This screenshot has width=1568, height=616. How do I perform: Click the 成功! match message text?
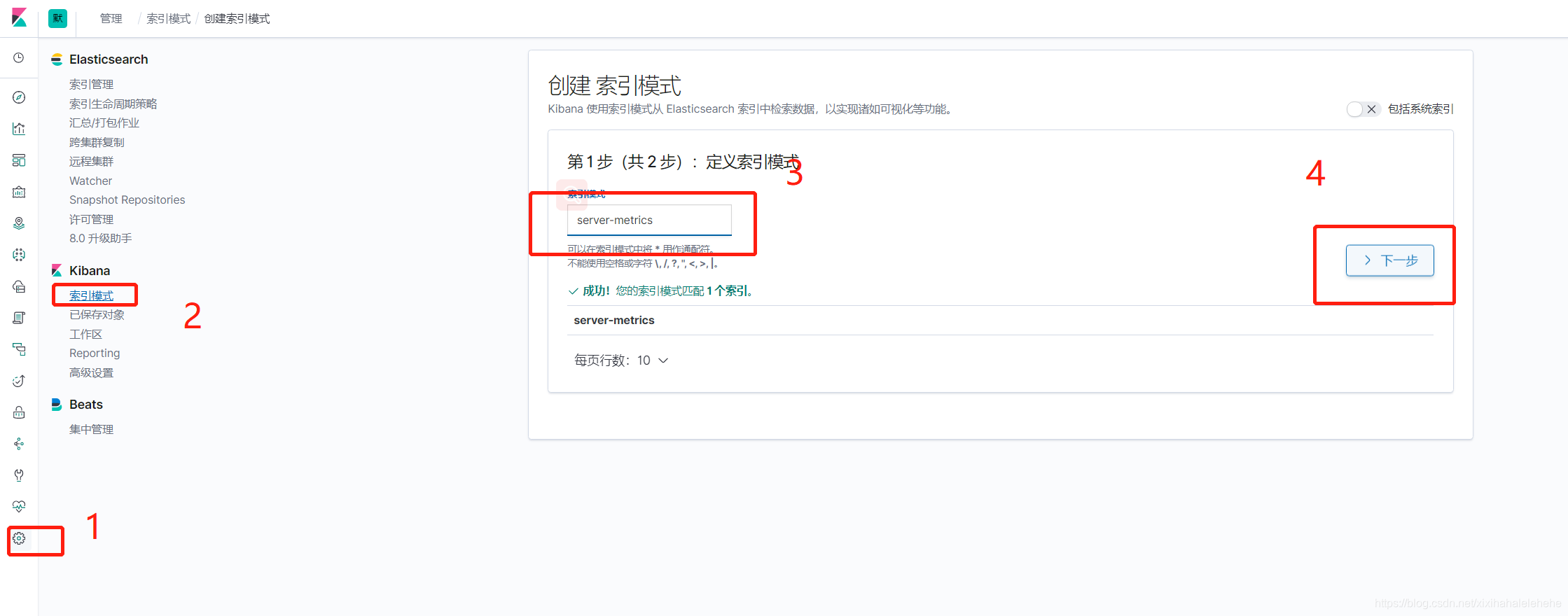660,291
